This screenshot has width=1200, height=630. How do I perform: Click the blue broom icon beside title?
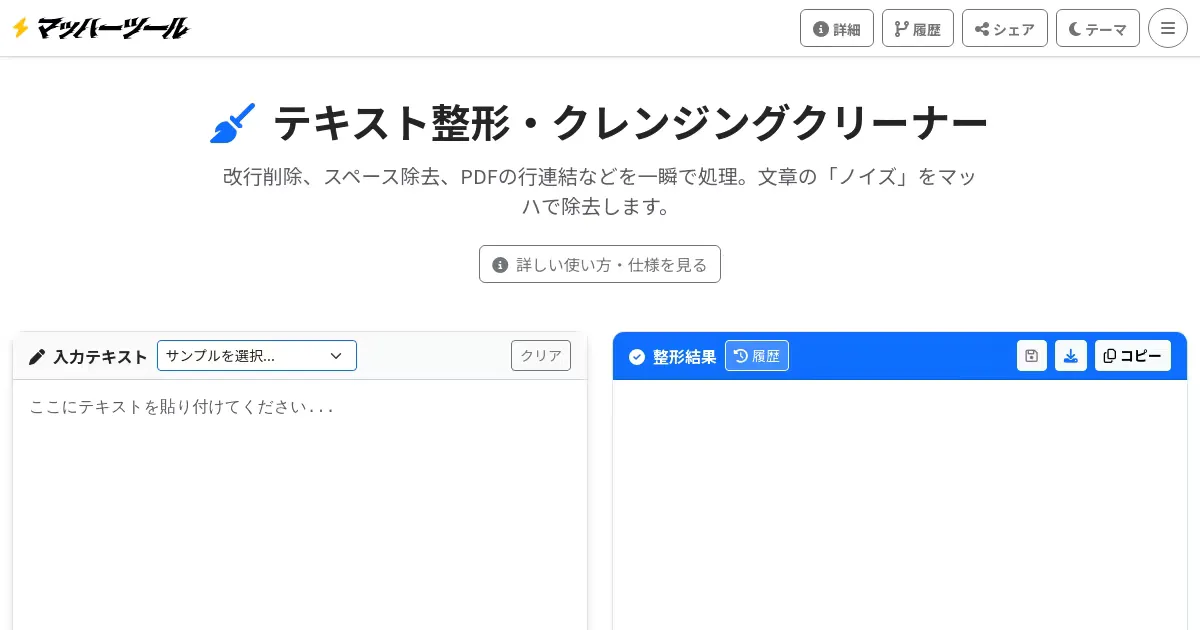pos(233,123)
